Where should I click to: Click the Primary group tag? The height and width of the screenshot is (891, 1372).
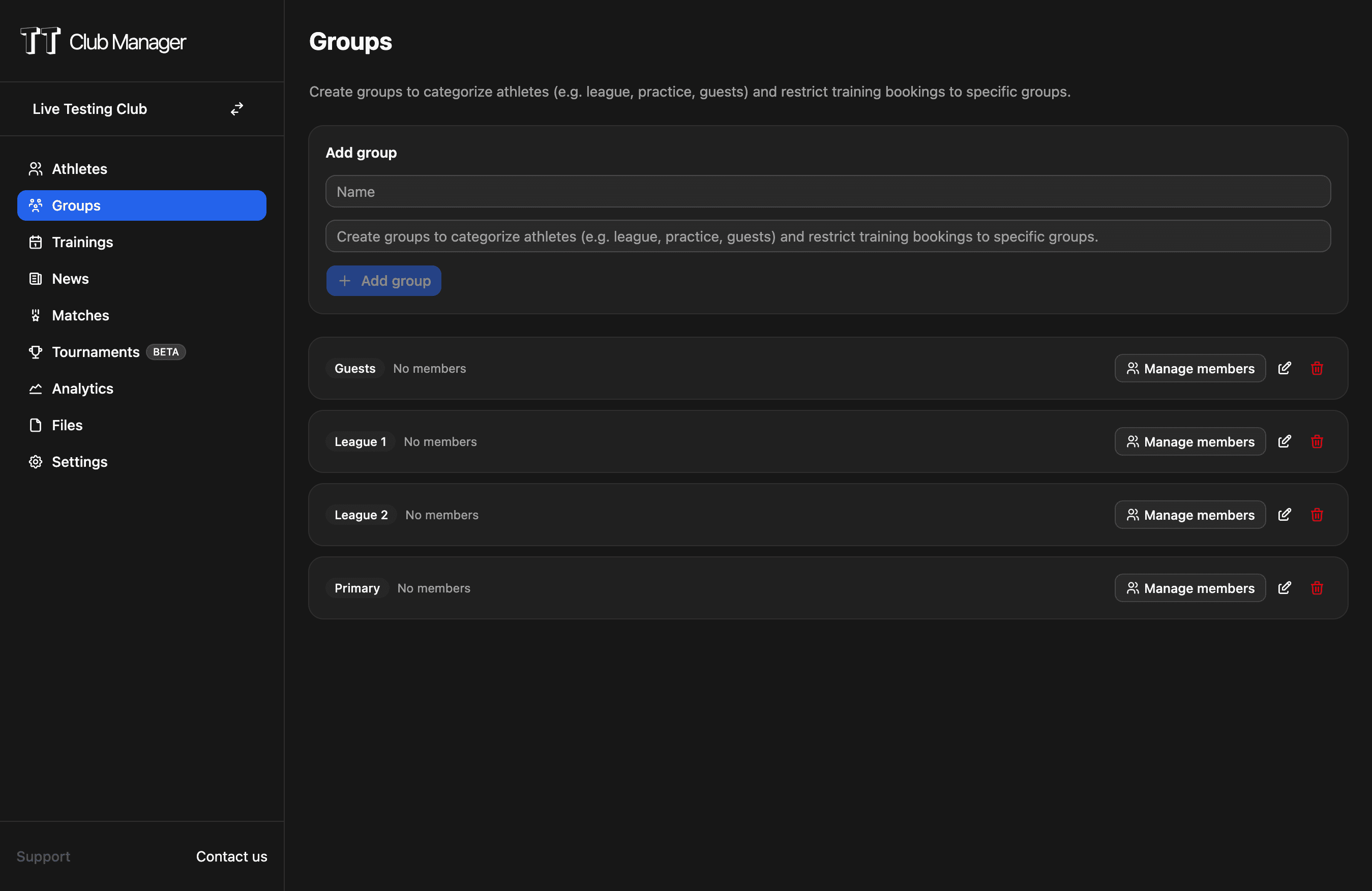pyautogui.click(x=357, y=588)
